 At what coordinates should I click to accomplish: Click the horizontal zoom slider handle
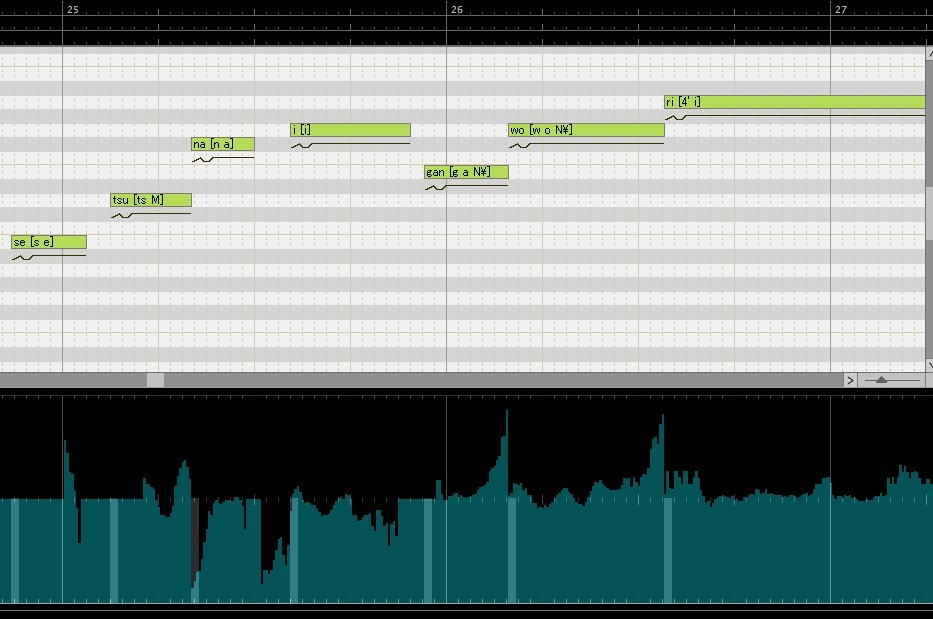pos(881,380)
